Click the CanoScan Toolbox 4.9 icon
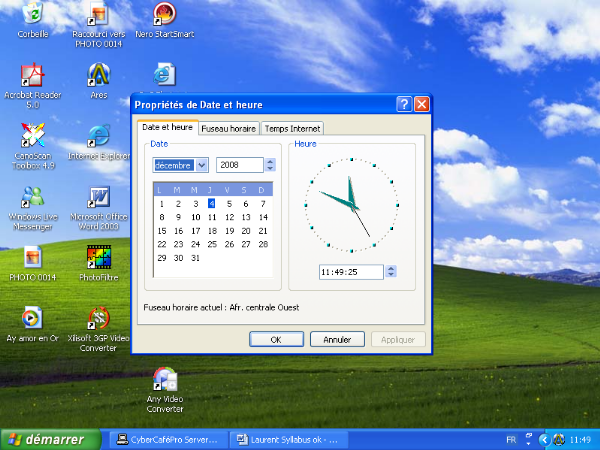600x450 pixels. (x=33, y=136)
